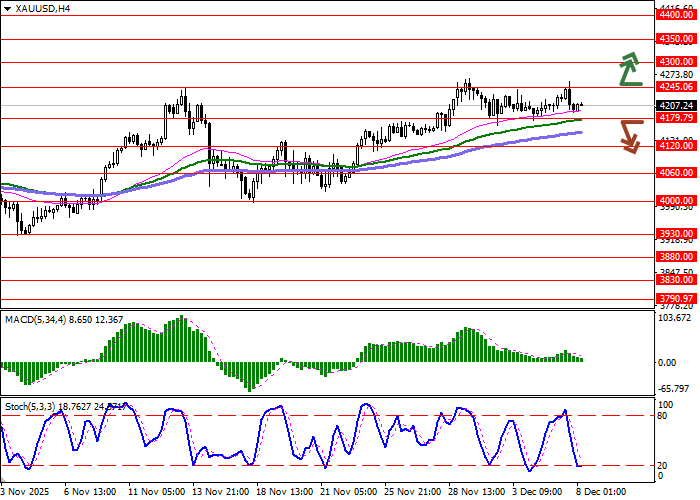700x500 pixels.
Task: Click the MACD zero level 0.00
Action: pyautogui.click(x=667, y=362)
